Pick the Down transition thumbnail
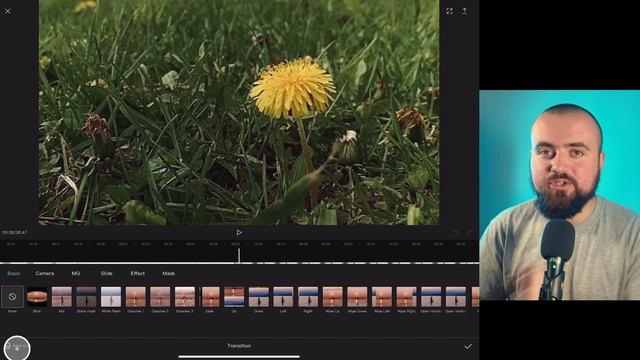Viewport: 640px width, 360px height. tap(259, 297)
